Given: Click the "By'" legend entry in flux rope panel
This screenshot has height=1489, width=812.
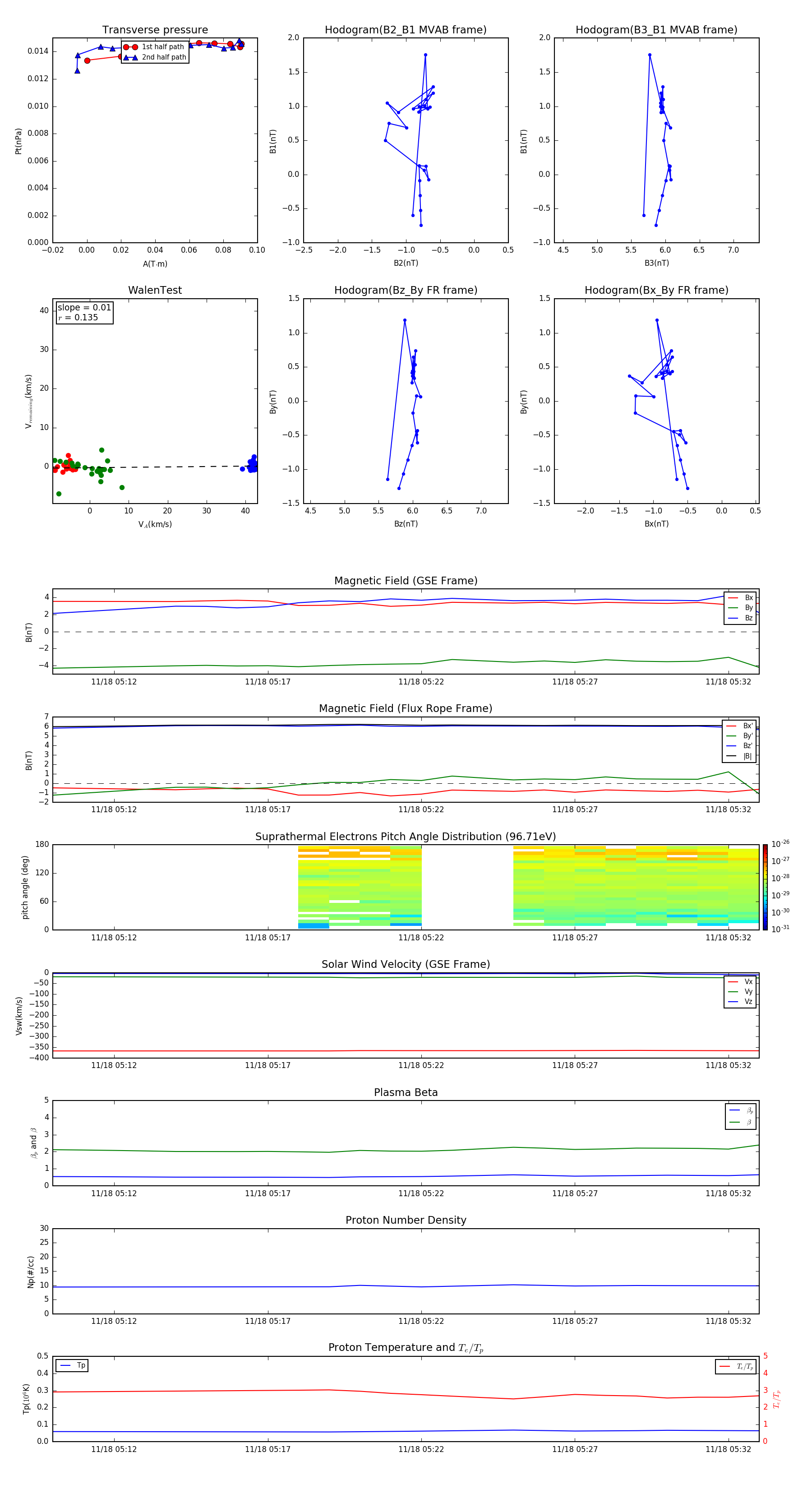Looking at the screenshot, I should pos(740,736).
